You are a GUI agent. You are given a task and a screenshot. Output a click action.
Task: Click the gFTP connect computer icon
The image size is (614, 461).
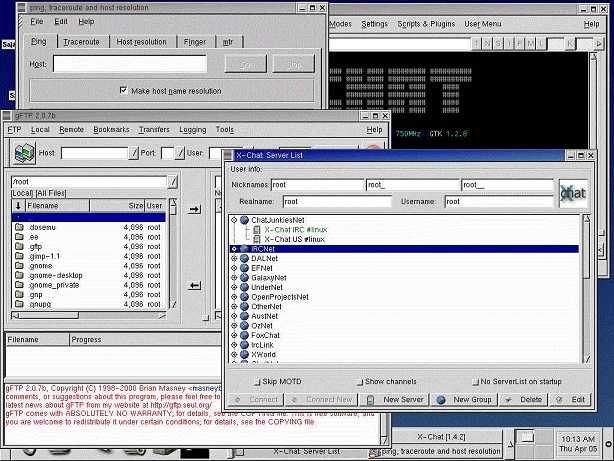(x=22, y=153)
